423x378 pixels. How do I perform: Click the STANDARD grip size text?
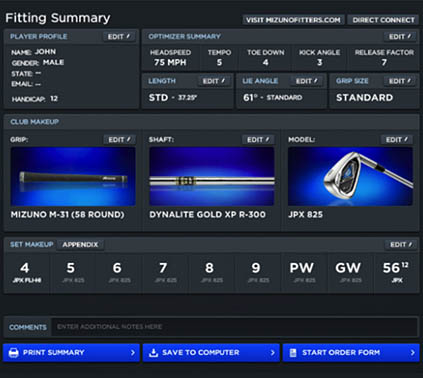coord(365,98)
